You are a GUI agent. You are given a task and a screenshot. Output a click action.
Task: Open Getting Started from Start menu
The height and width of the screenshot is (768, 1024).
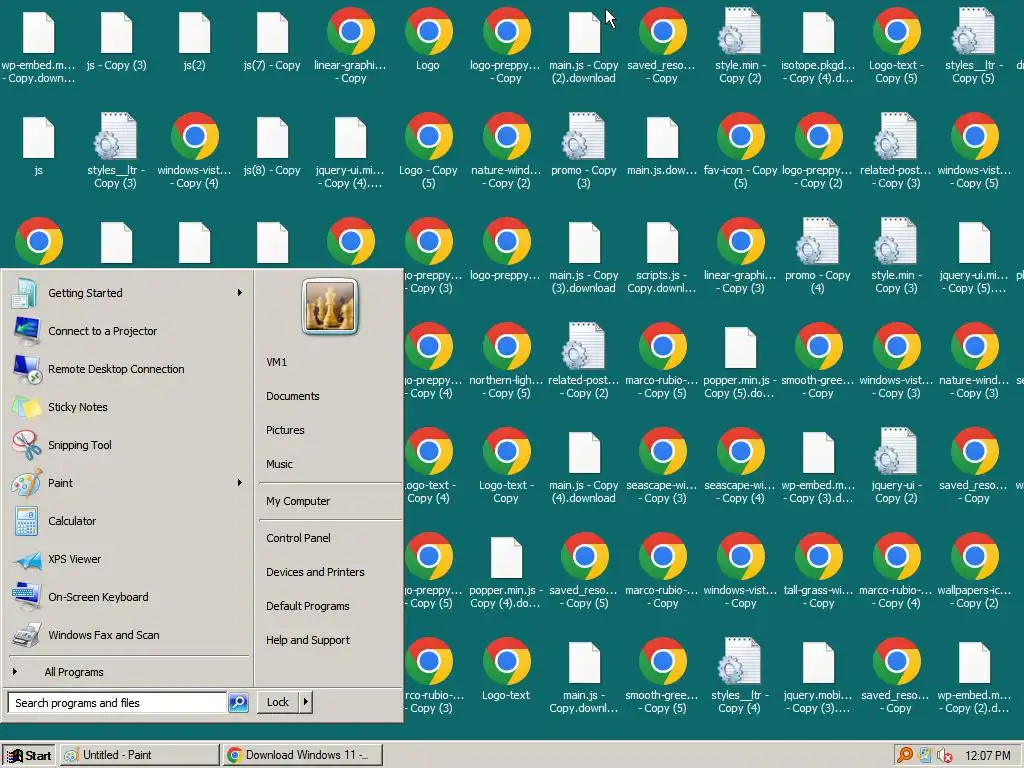[x=127, y=293]
